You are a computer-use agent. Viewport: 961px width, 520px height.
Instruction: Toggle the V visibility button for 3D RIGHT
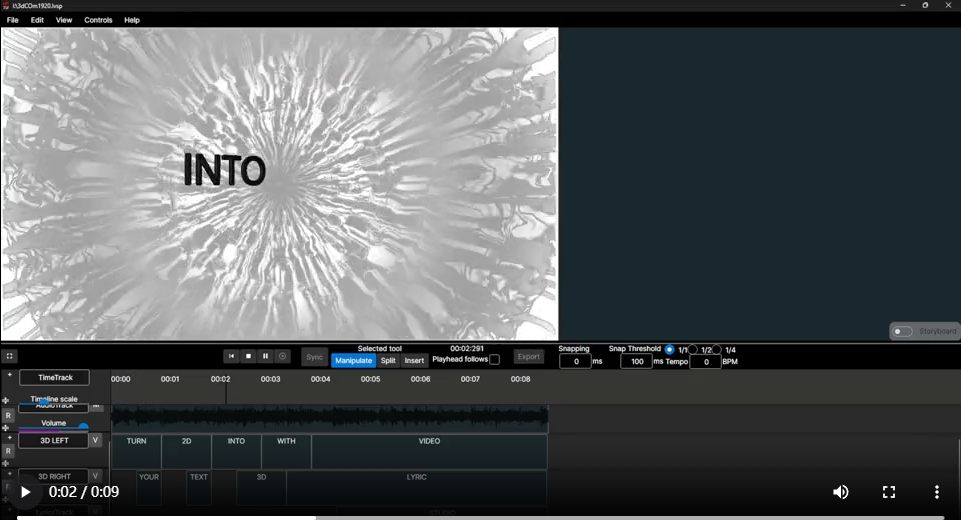[96, 476]
